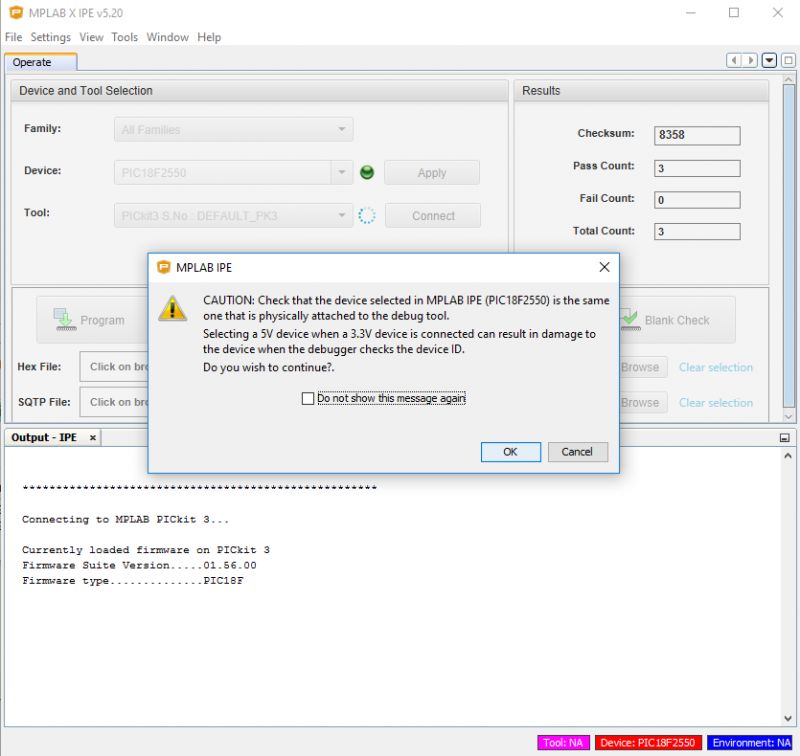This screenshot has height=756, width=800.
Task: Clear selection for the SQTP File
Action: [x=716, y=402]
